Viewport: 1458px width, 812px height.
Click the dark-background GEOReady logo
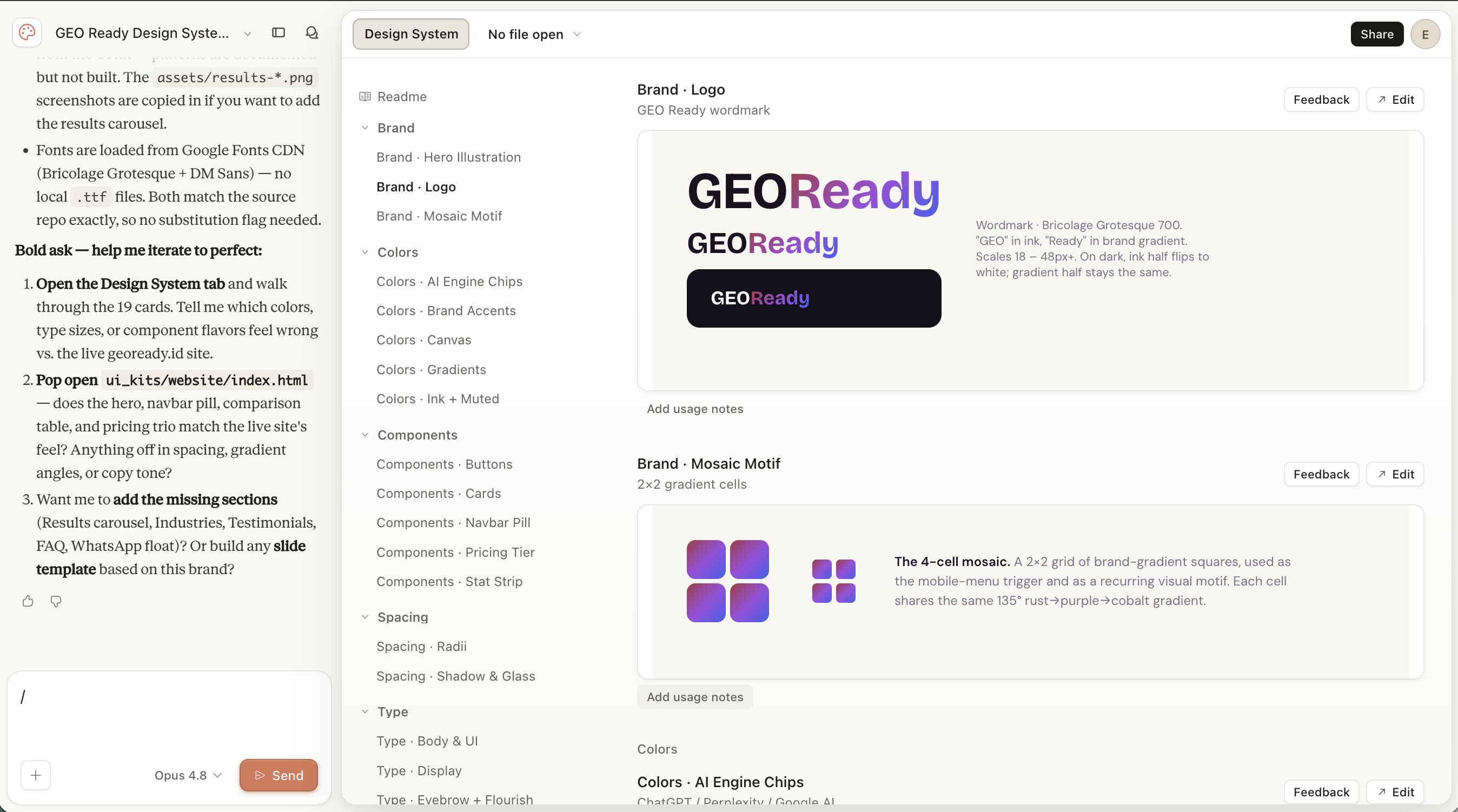814,298
